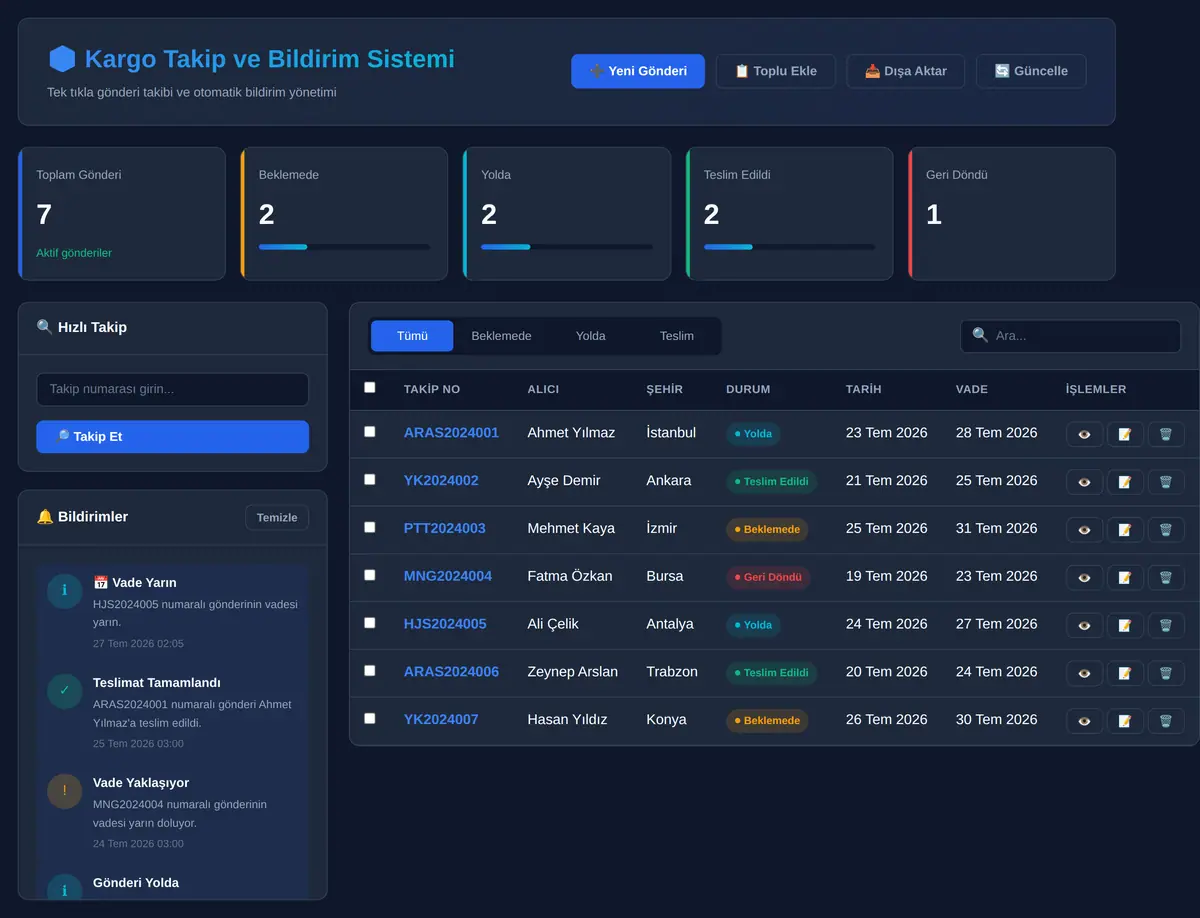Click the Yeni Gönderi button
Image resolution: width=1200 pixels, height=918 pixels.
638,71
